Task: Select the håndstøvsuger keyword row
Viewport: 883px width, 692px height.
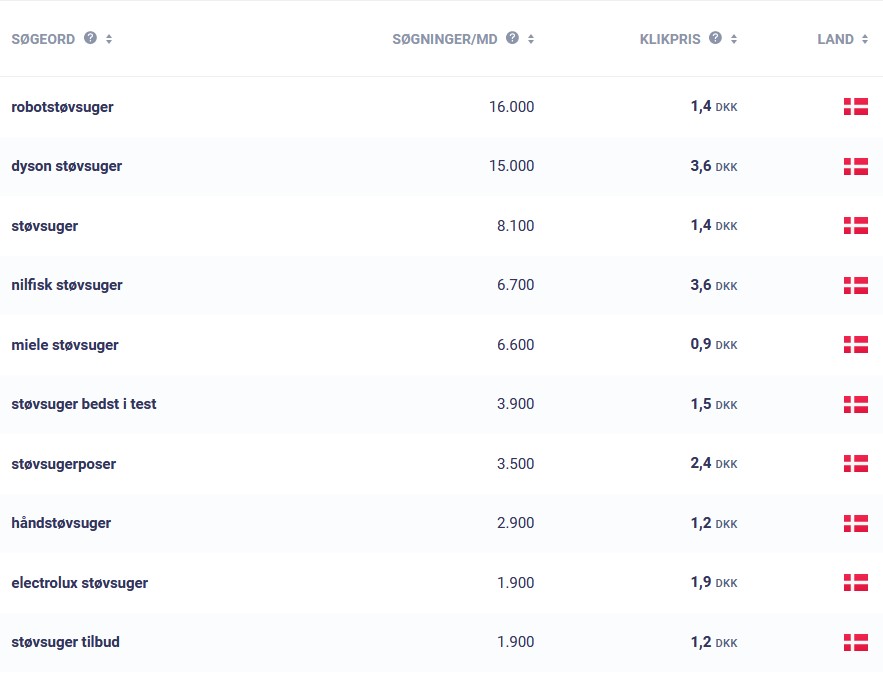Action: point(61,523)
